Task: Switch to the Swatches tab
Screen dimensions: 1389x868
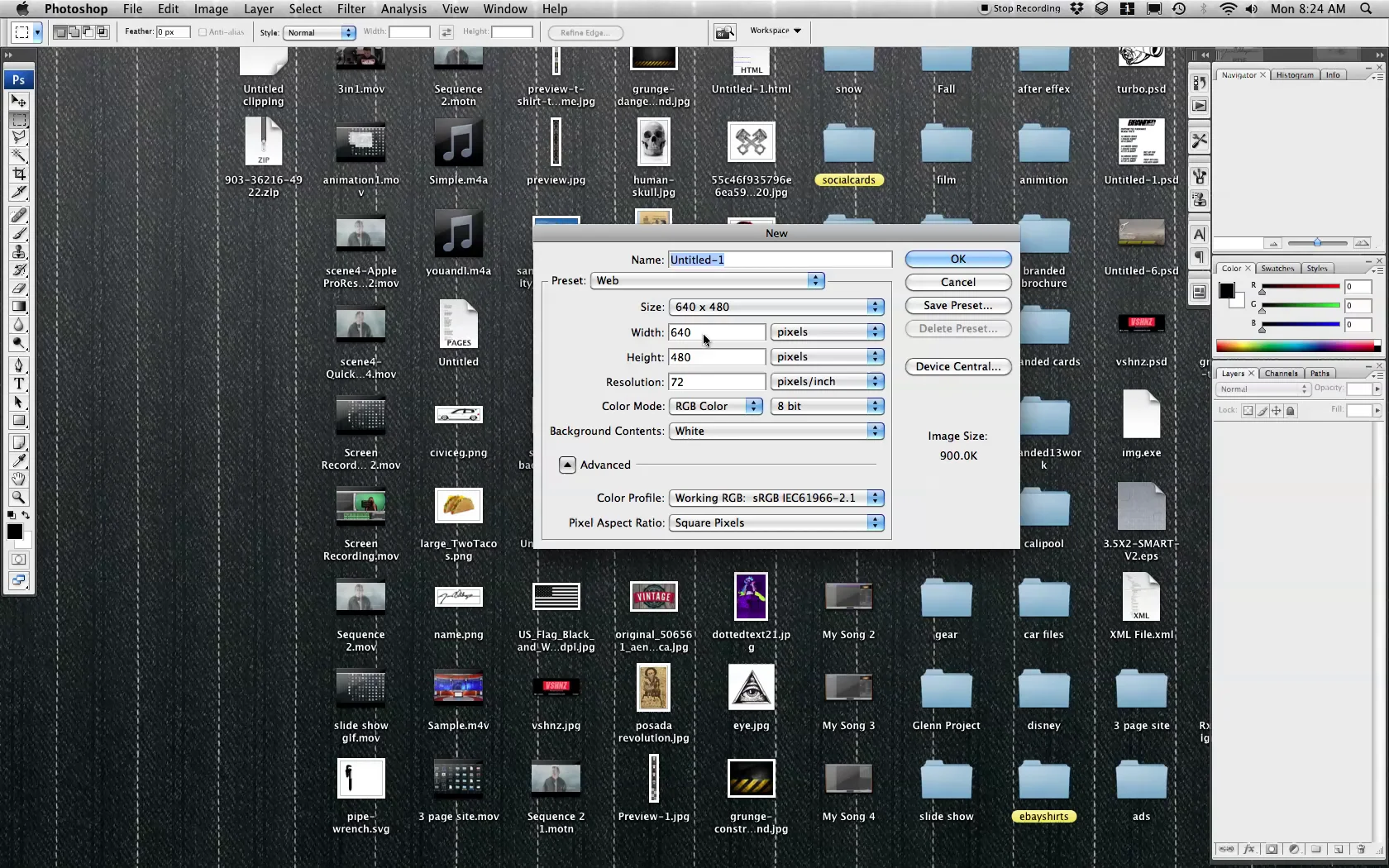Action: [1277, 268]
